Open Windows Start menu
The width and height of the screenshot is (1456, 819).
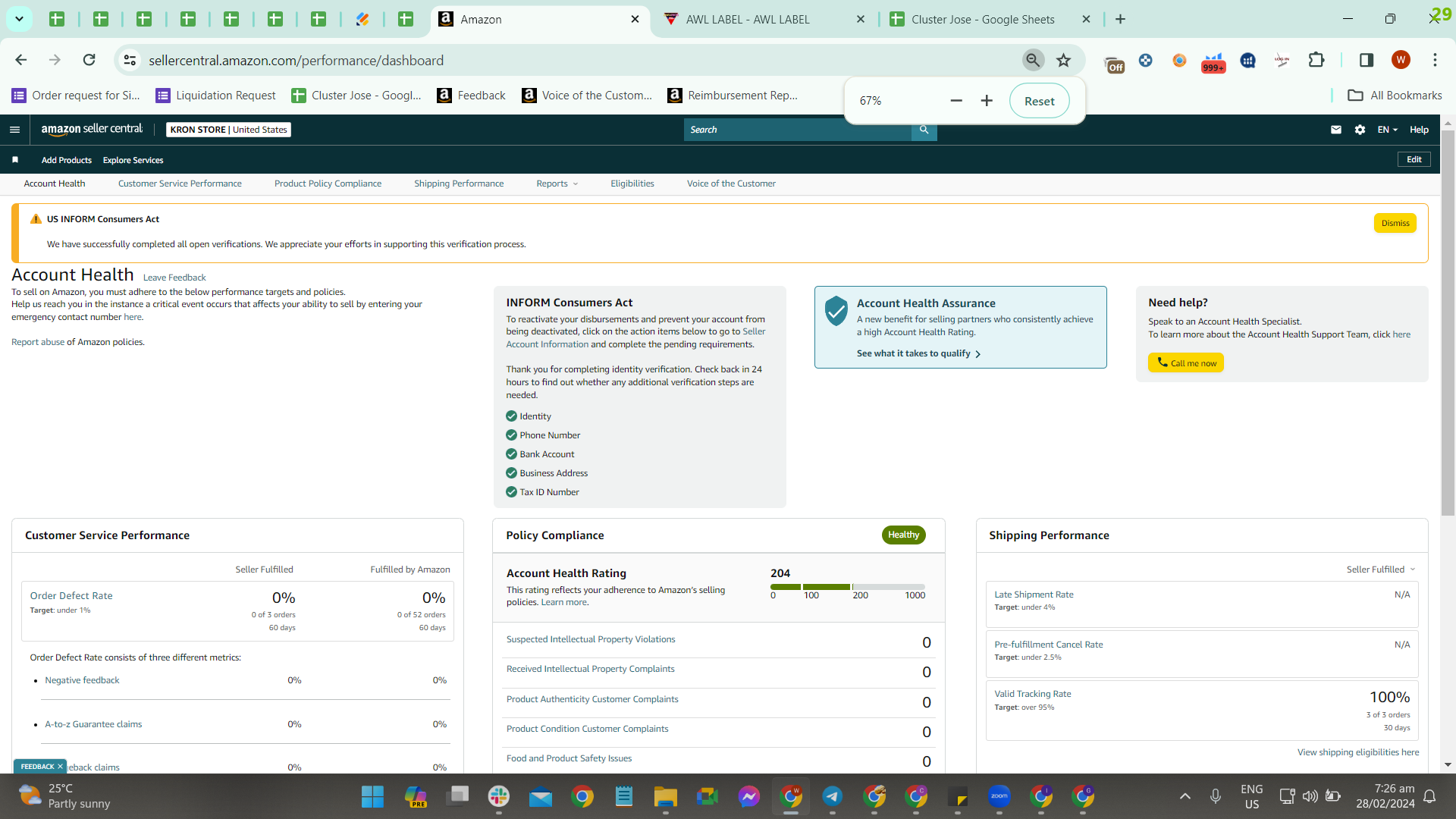(372, 796)
